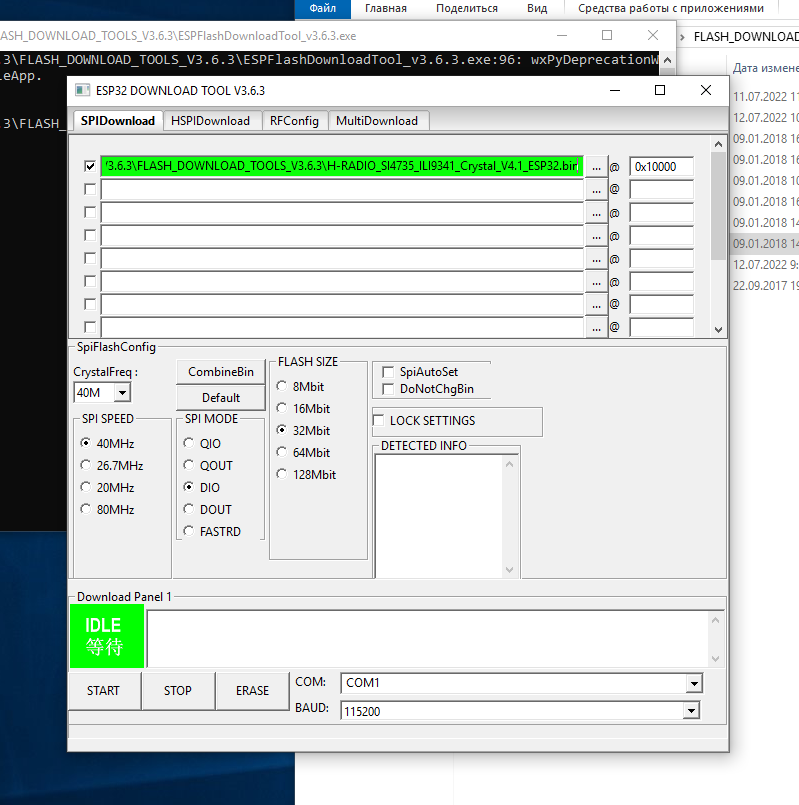Click Explorer row dated 11.07.2022
The image size is (799, 805).
(765, 97)
